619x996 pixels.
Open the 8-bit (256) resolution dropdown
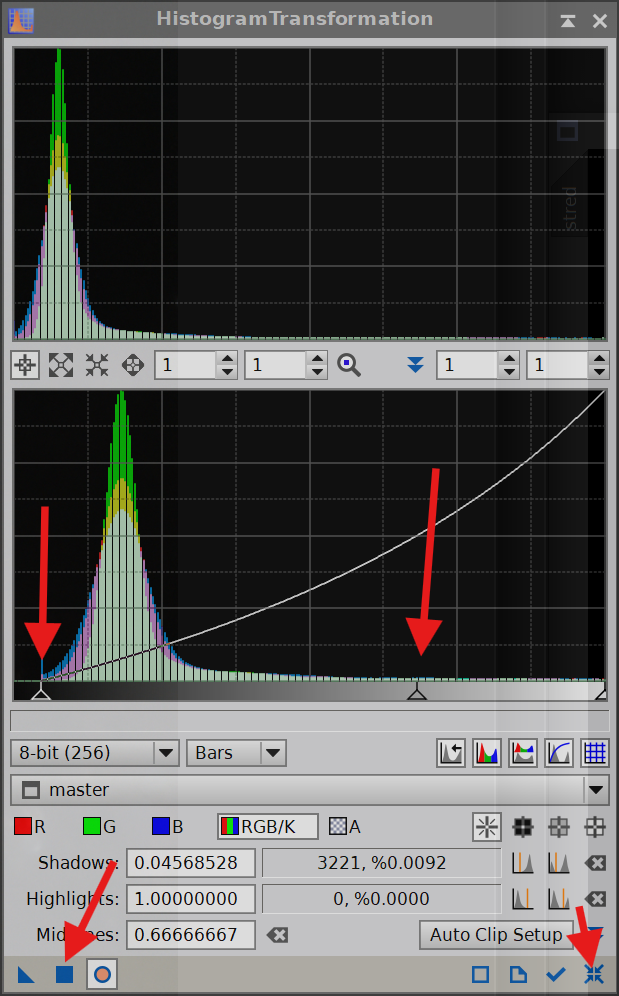(94, 752)
